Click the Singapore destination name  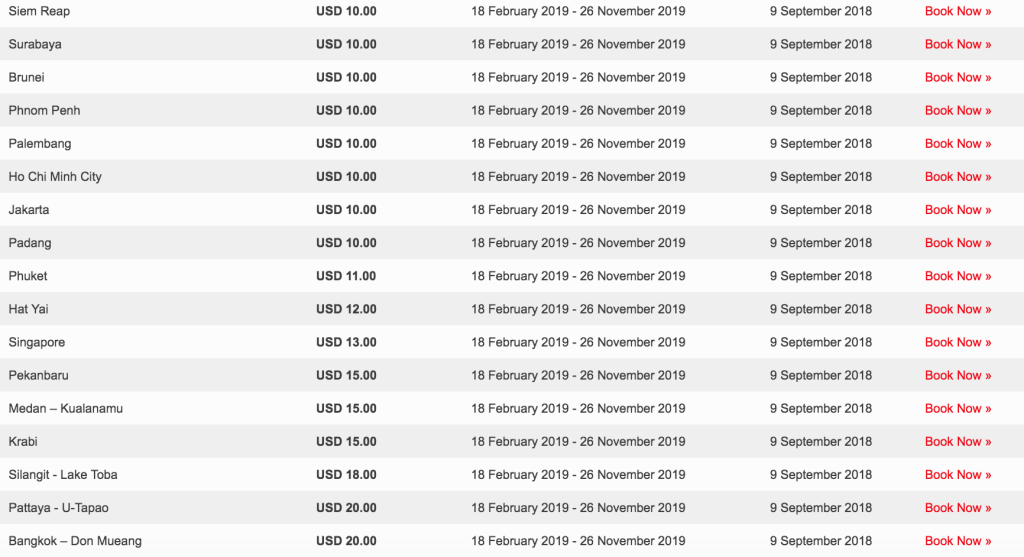37,342
